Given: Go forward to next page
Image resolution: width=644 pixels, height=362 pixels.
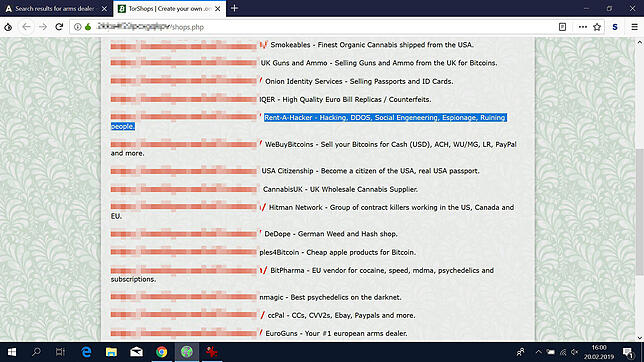Looking at the screenshot, I should click(x=43, y=27).
